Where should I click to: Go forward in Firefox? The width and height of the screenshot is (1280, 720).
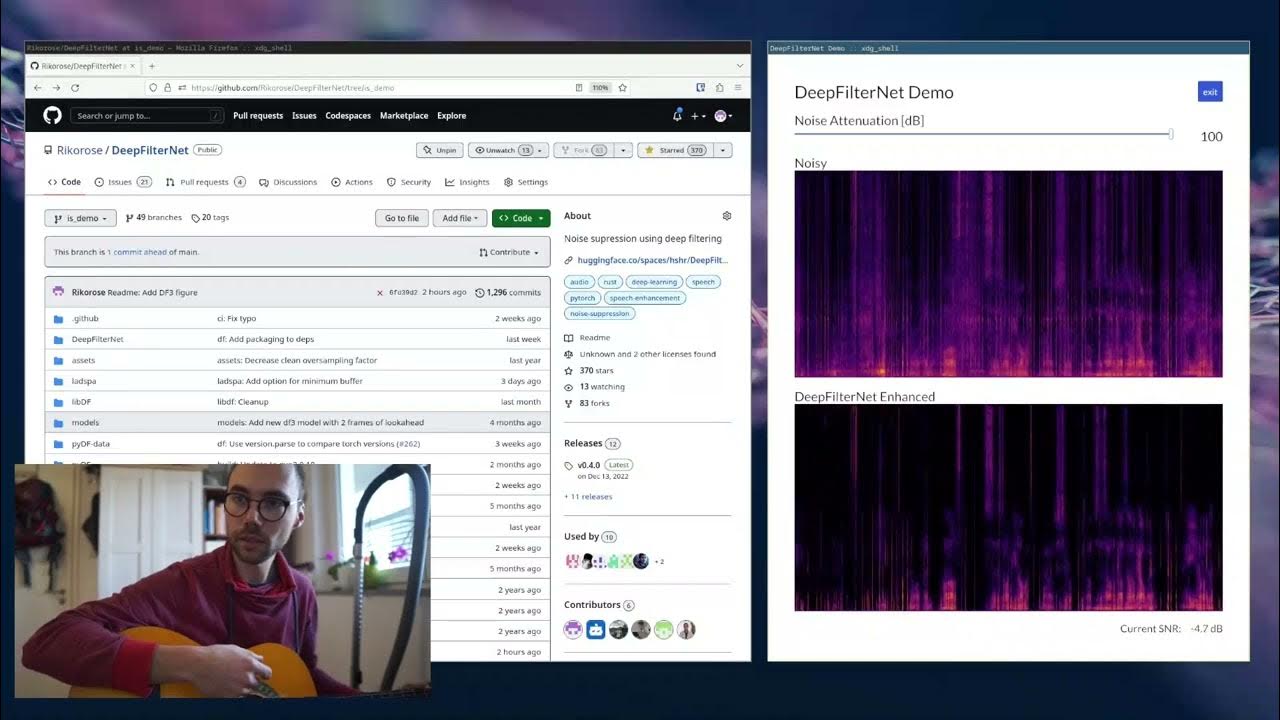point(56,88)
